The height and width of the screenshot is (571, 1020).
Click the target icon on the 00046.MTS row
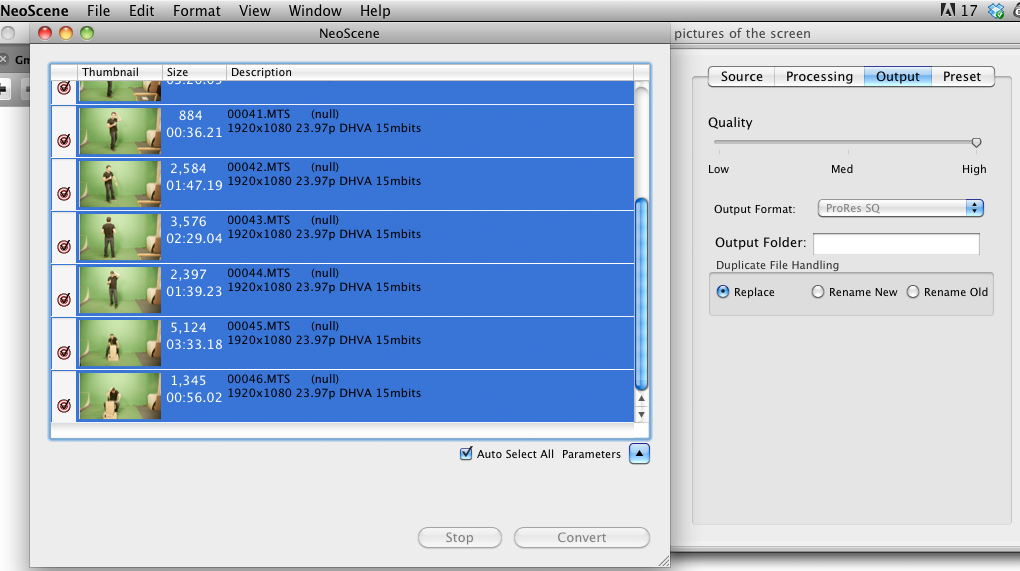tap(64, 405)
